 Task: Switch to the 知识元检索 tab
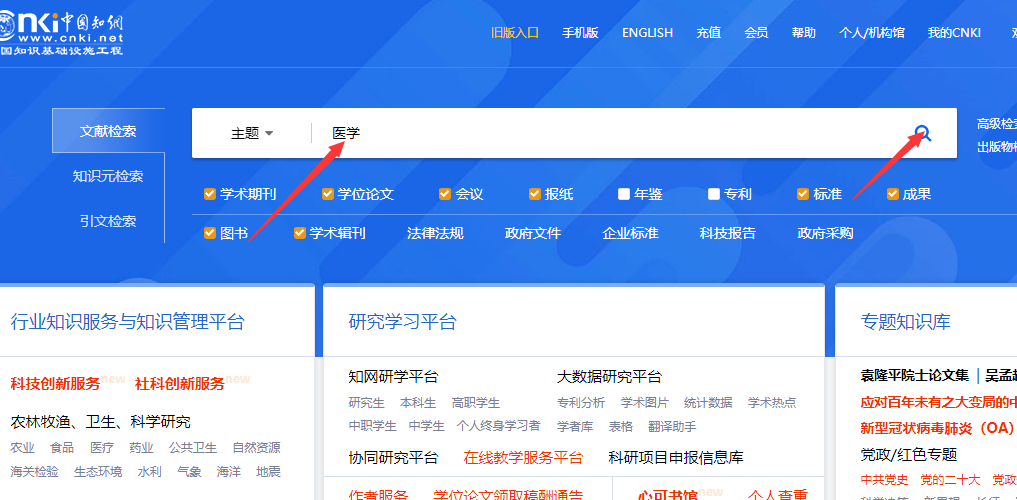click(x=108, y=176)
